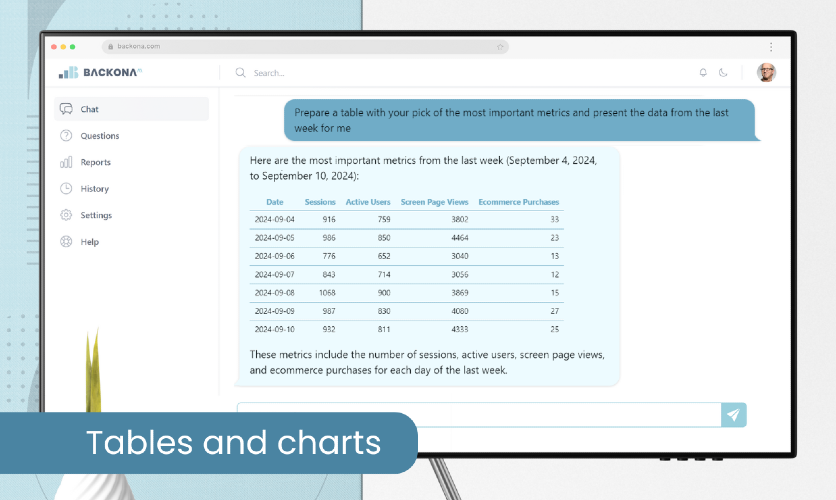Open the user profile avatar
The height and width of the screenshot is (500, 836).
pyautogui.click(x=766, y=72)
